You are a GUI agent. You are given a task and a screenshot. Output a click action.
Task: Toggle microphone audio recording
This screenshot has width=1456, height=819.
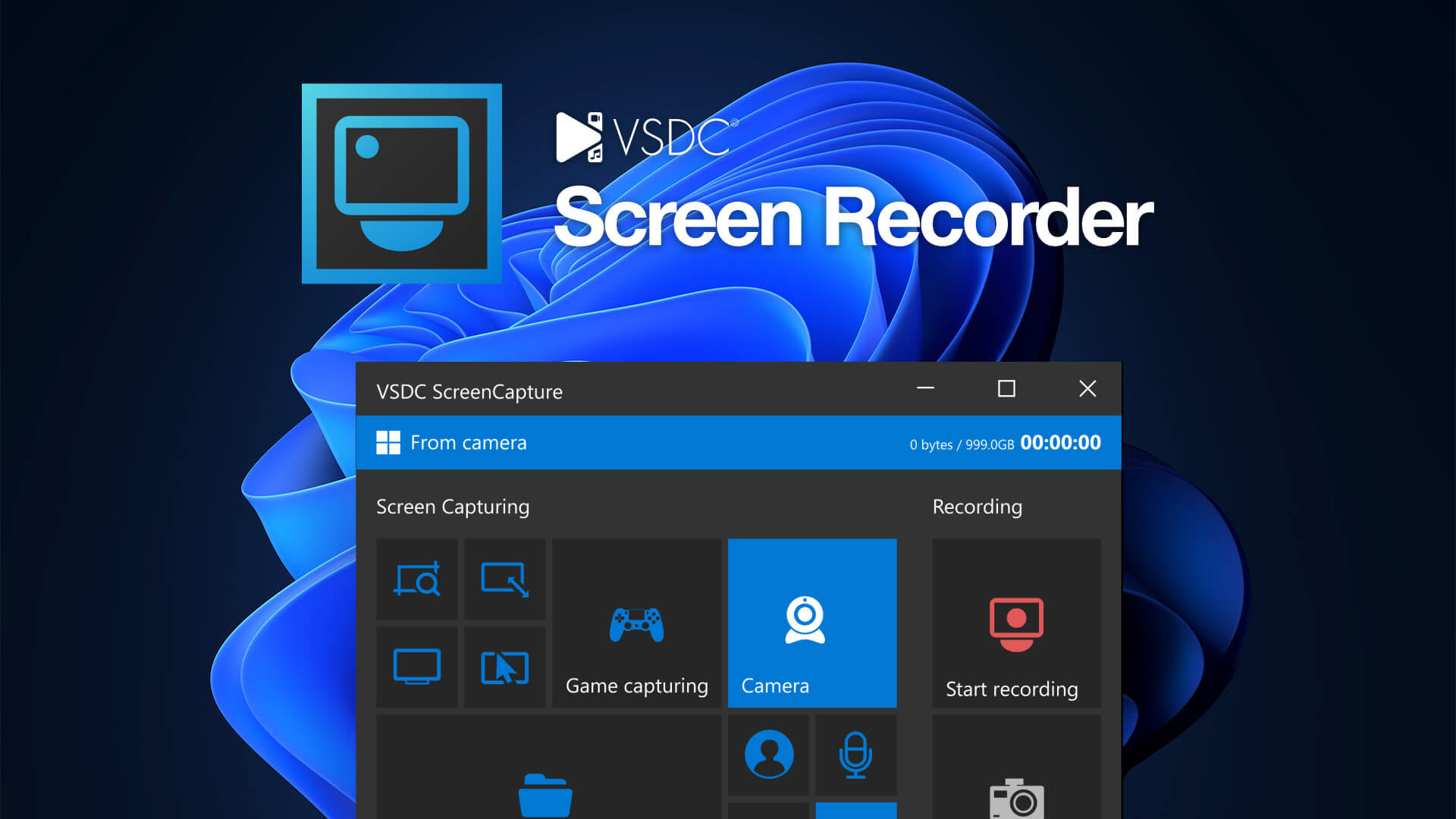pyautogui.click(x=855, y=755)
